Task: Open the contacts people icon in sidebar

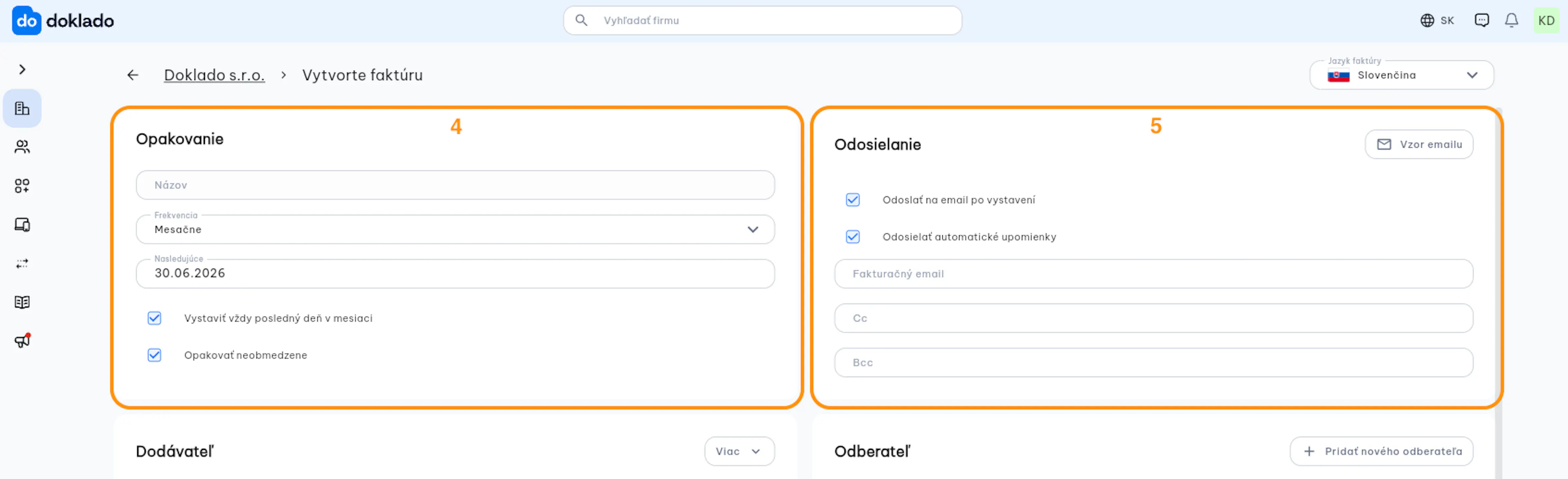Action: point(22,147)
